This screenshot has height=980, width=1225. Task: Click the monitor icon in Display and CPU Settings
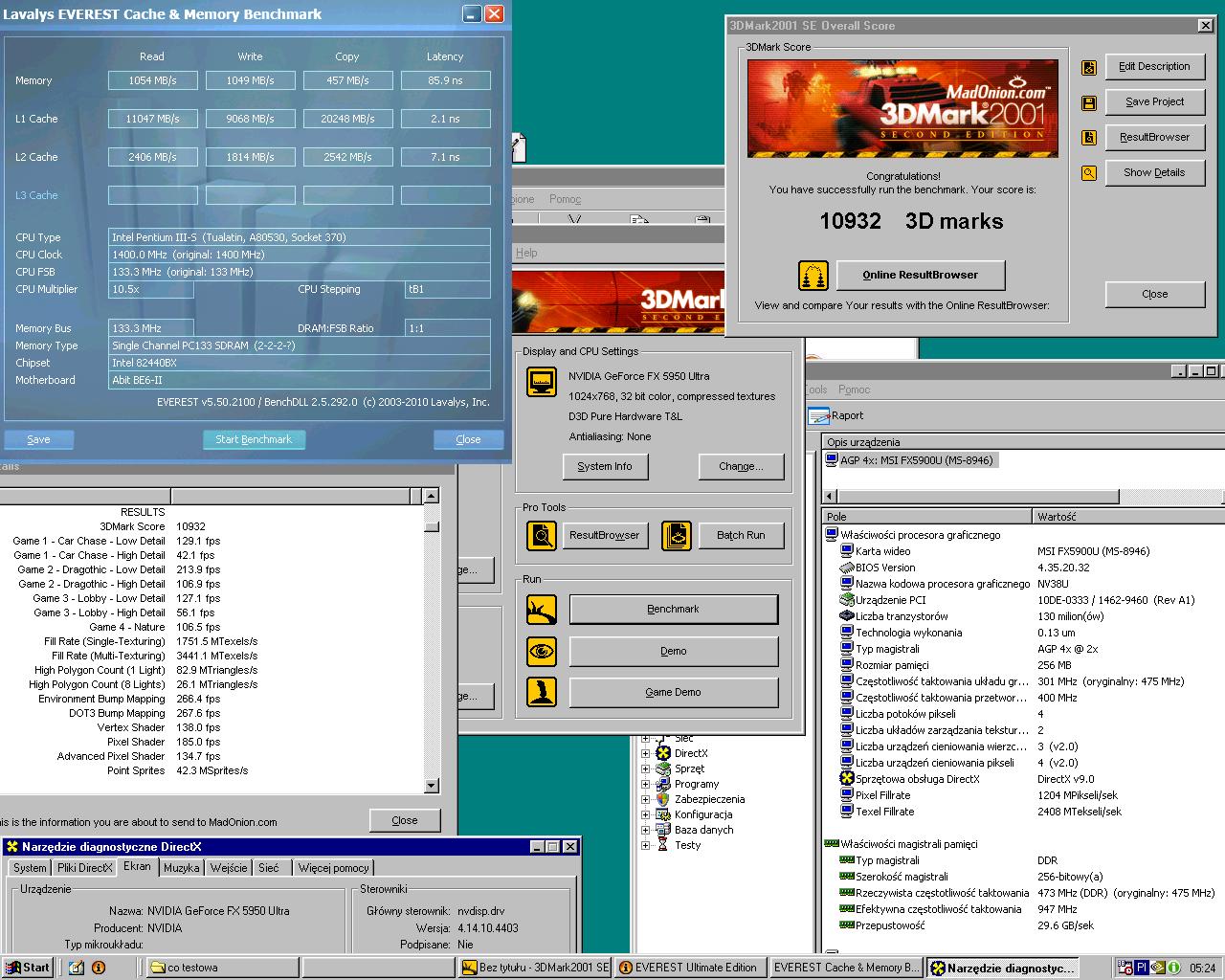(542, 381)
